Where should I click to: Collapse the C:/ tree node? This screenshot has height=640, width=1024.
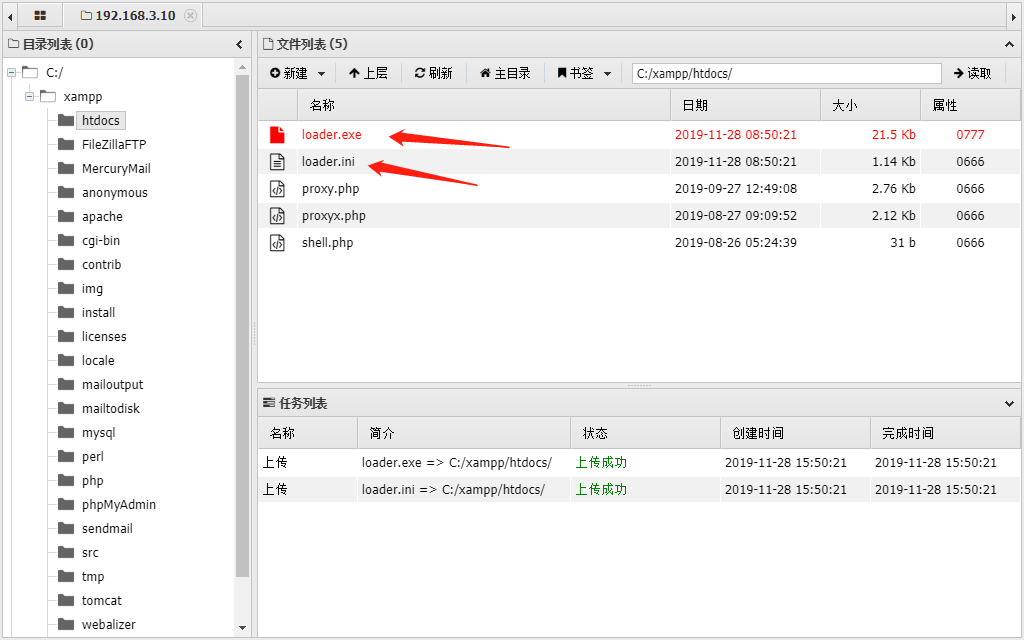pos(12,72)
